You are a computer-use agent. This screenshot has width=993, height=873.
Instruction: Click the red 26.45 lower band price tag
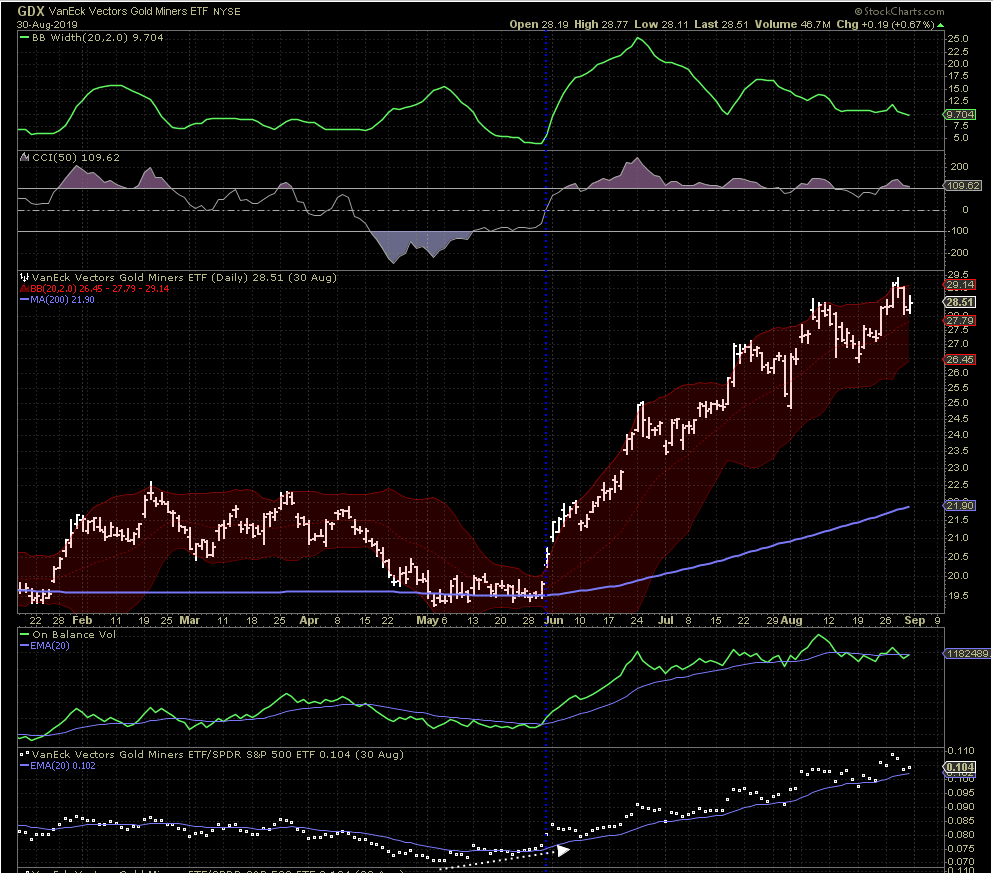point(960,360)
